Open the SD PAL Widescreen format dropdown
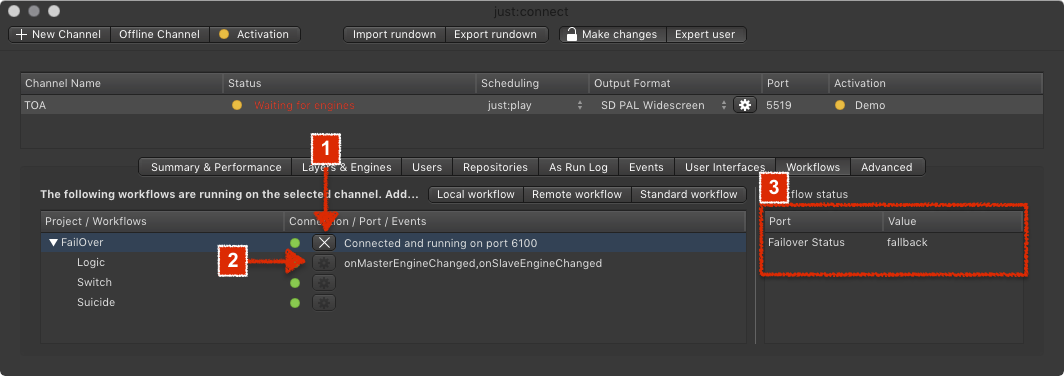1064x376 pixels. click(x=664, y=105)
